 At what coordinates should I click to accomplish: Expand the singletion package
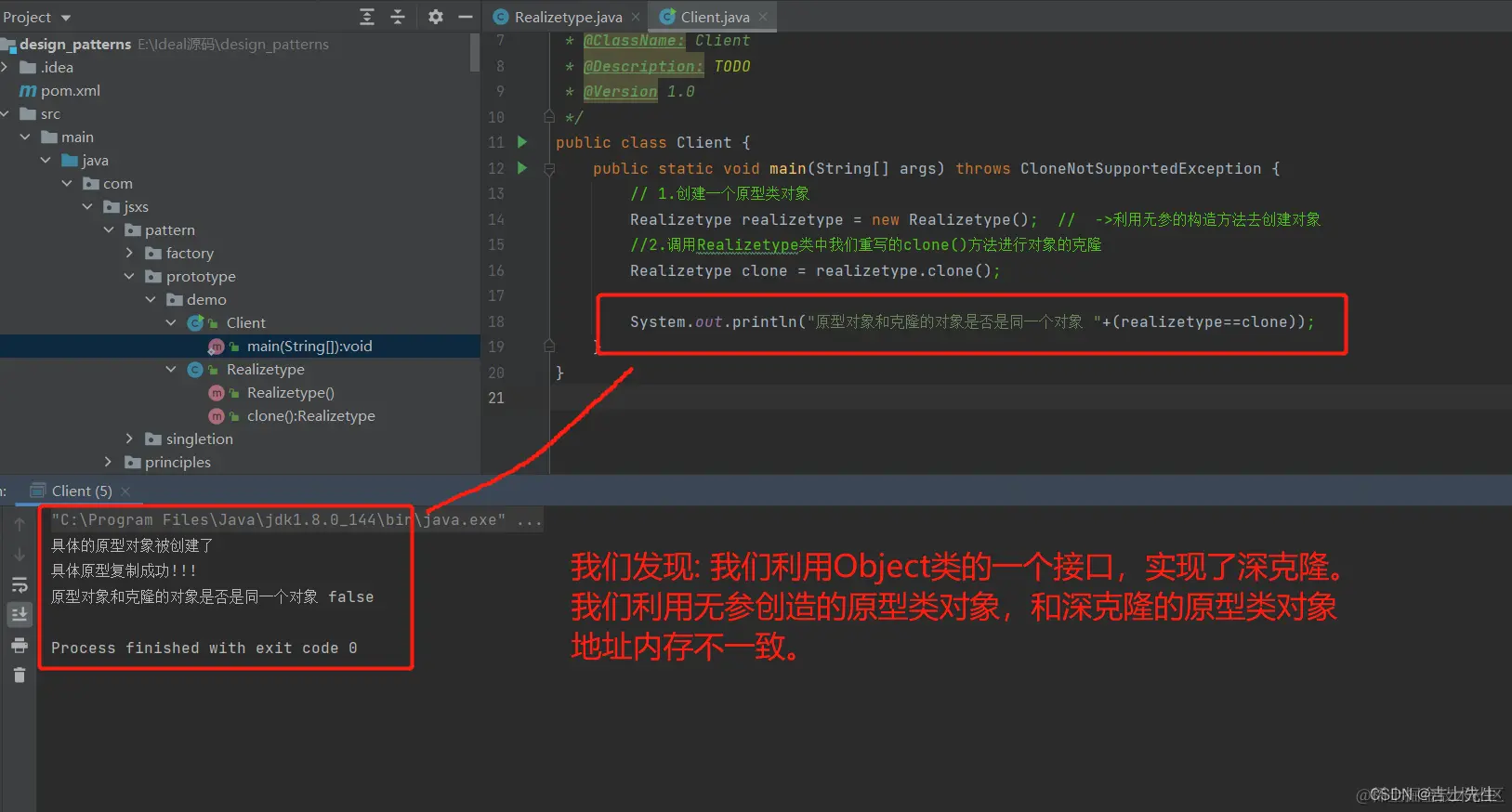coord(129,439)
